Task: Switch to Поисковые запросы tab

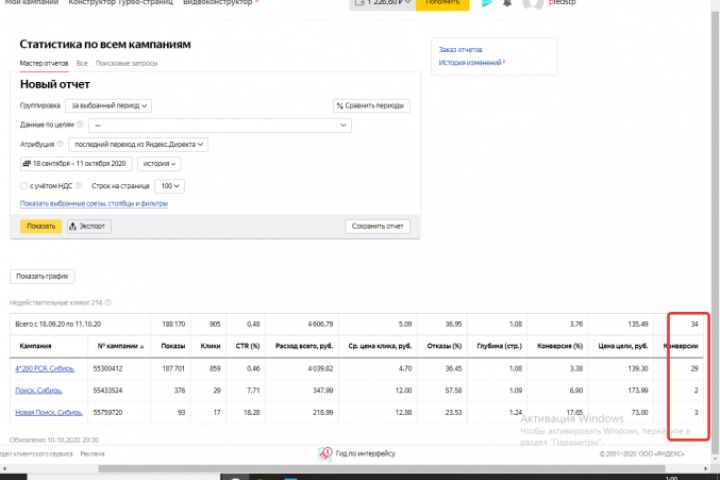Action: pos(127,63)
